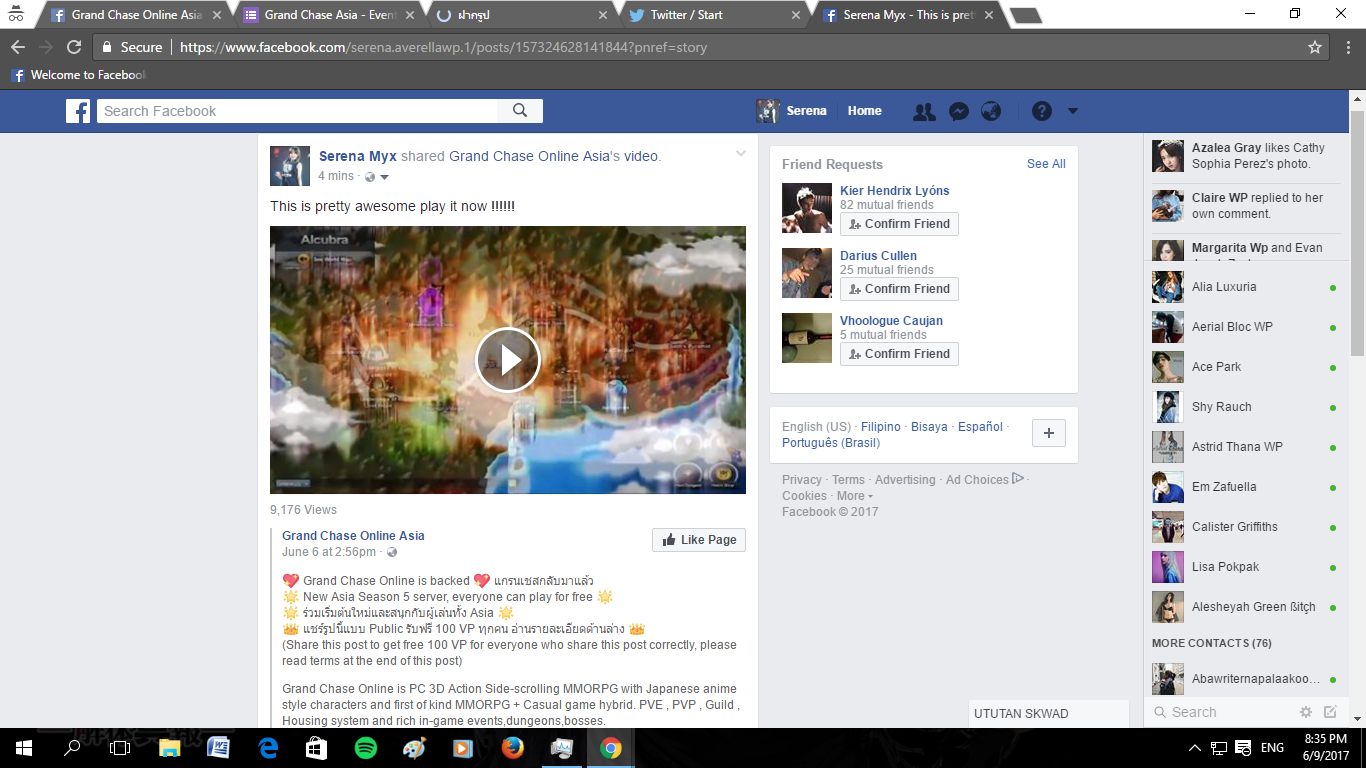
Task: Click the new message compose icon in chat
Action: pos(1330,712)
